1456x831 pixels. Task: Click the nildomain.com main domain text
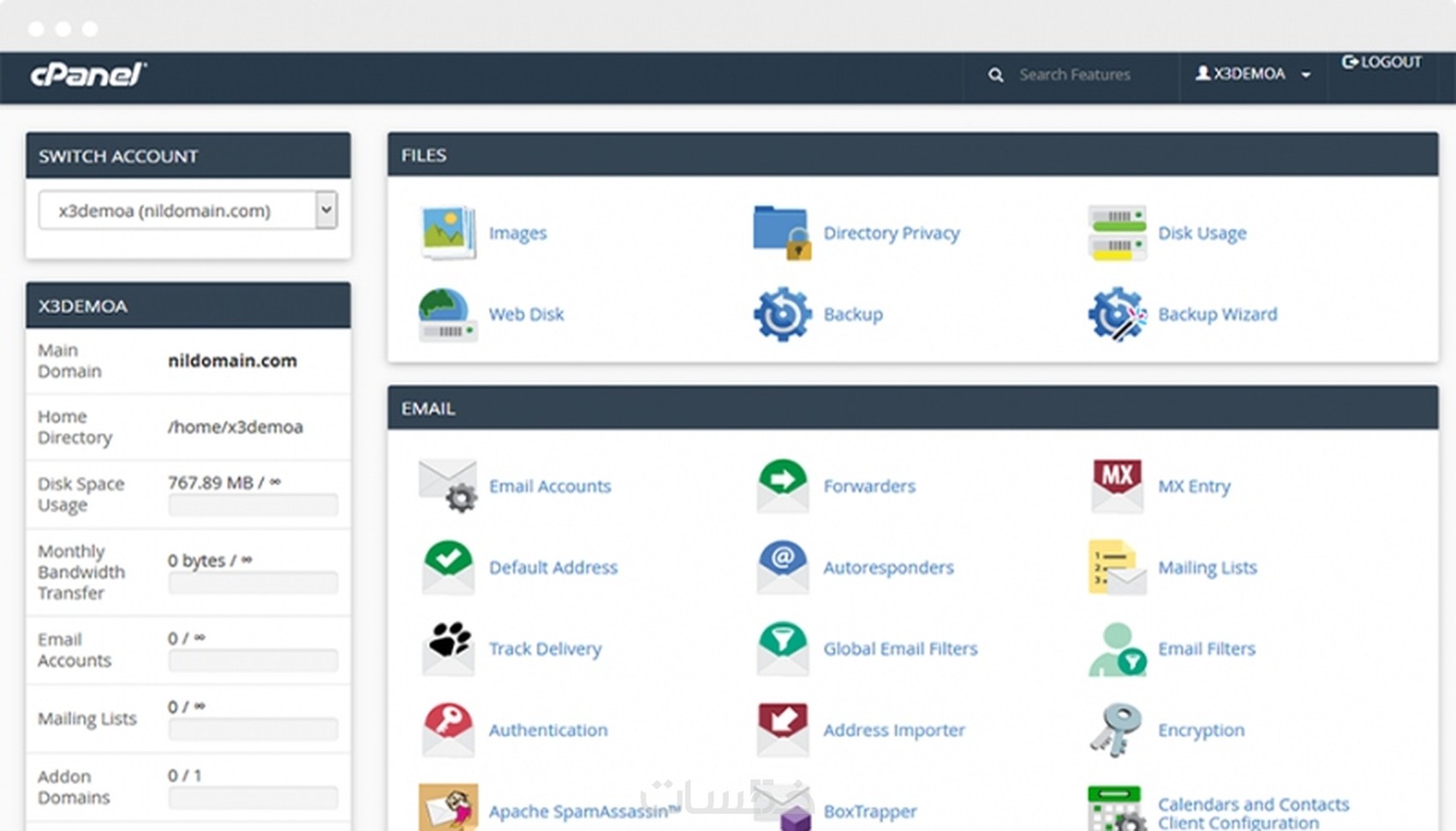point(232,361)
